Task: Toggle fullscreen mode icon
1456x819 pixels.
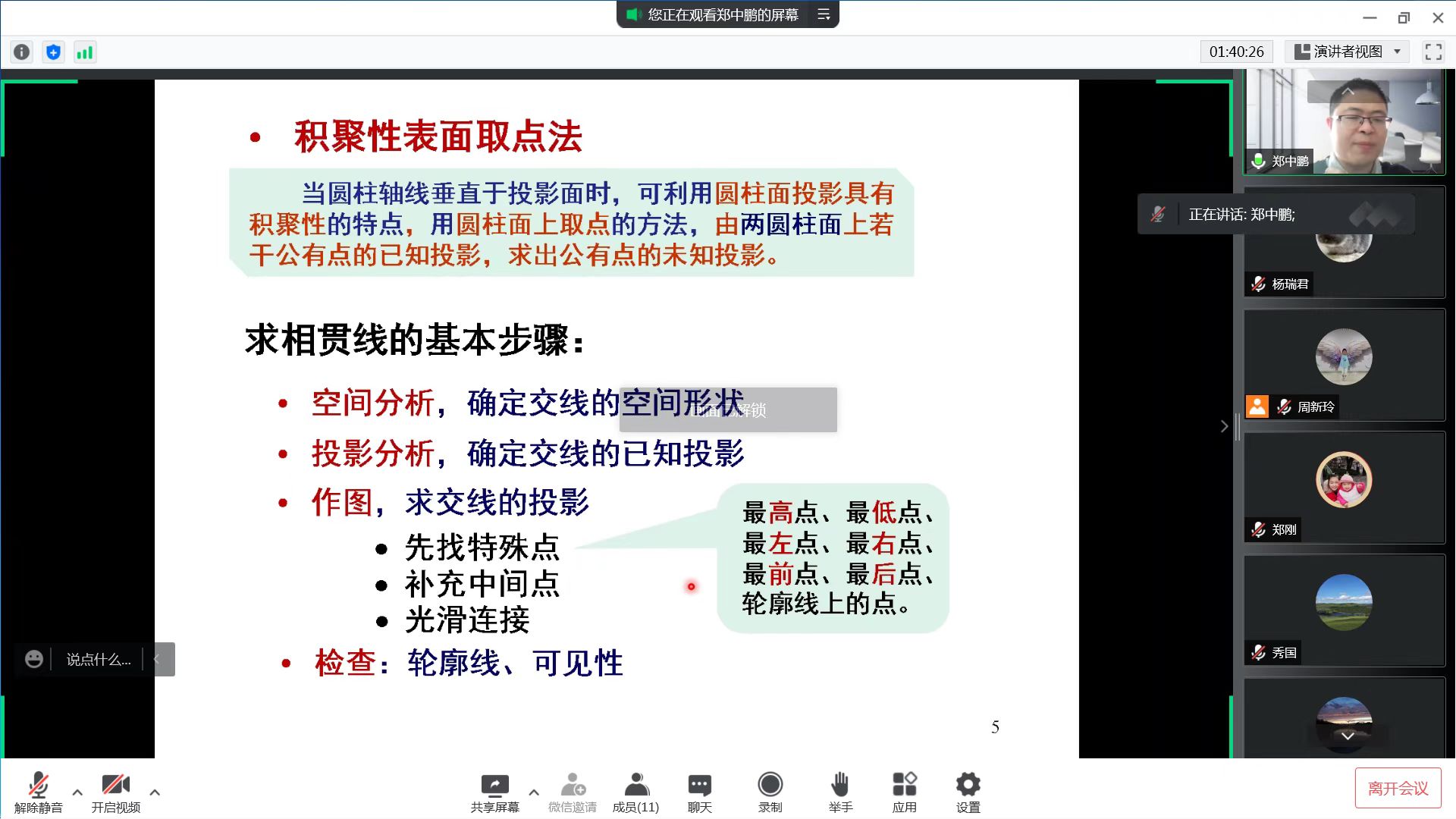Action: coord(1432,52)
